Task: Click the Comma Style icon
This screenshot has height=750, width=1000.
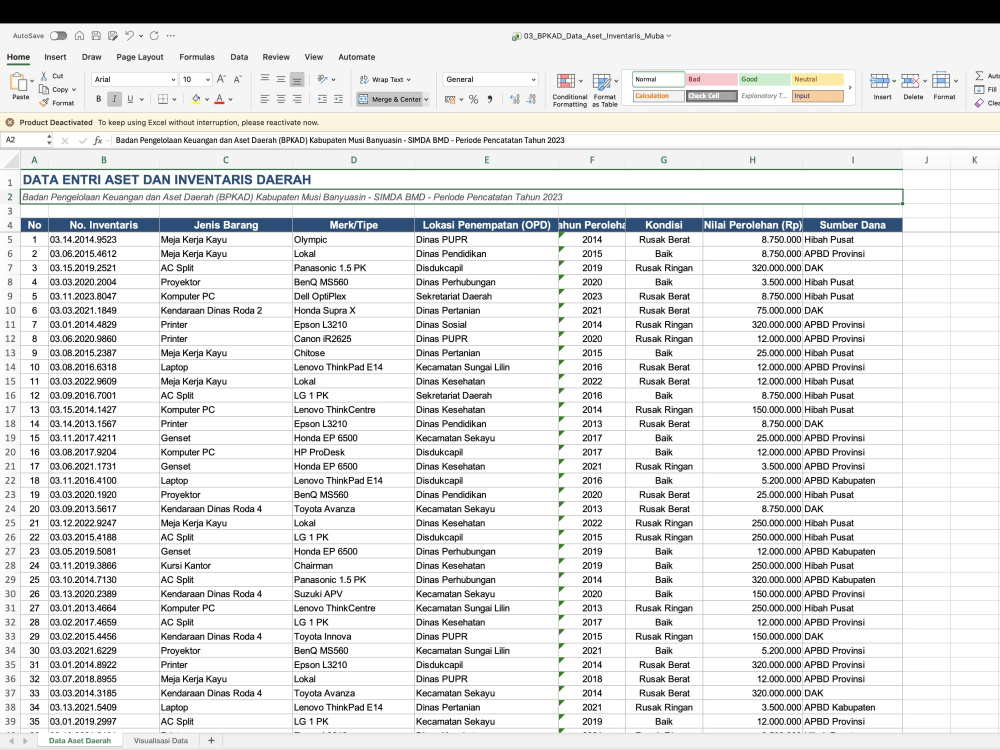Action: click(x=490, y=99)
